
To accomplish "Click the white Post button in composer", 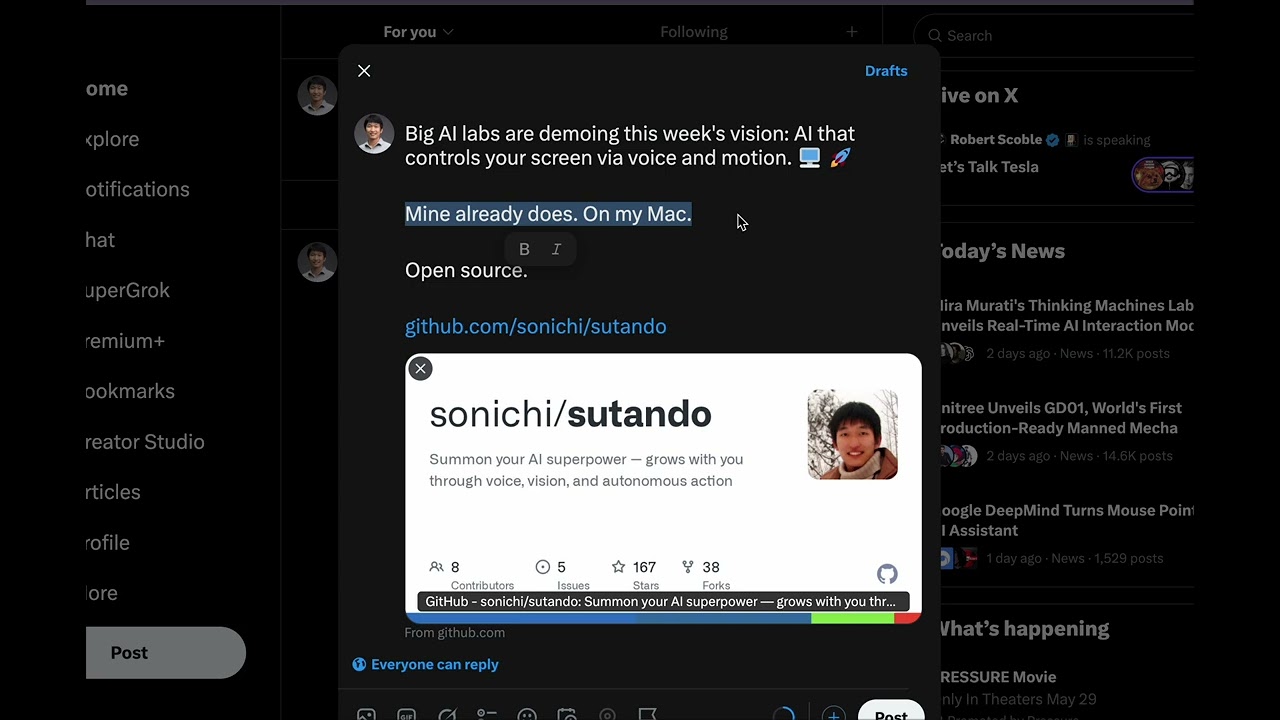I will pyautogui.click(x=891, y=712).
